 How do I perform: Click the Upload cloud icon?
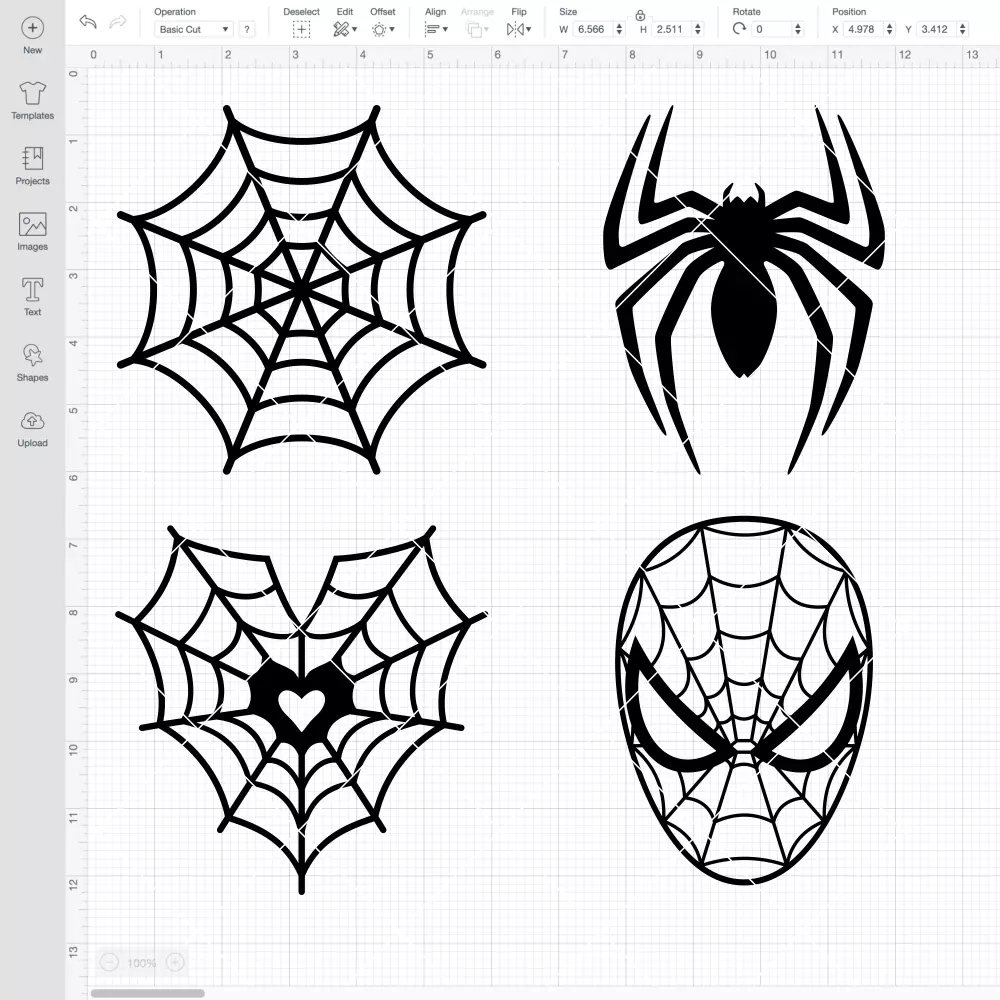coord(33,421)
